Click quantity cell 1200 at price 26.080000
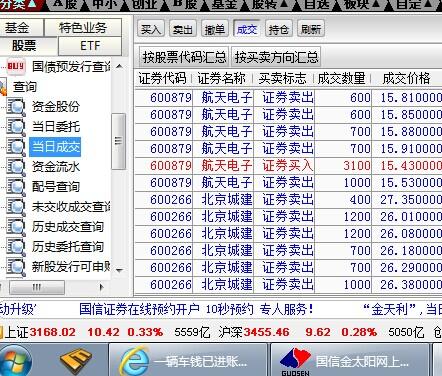Screen dimensions: 442x376 [343, 233]
